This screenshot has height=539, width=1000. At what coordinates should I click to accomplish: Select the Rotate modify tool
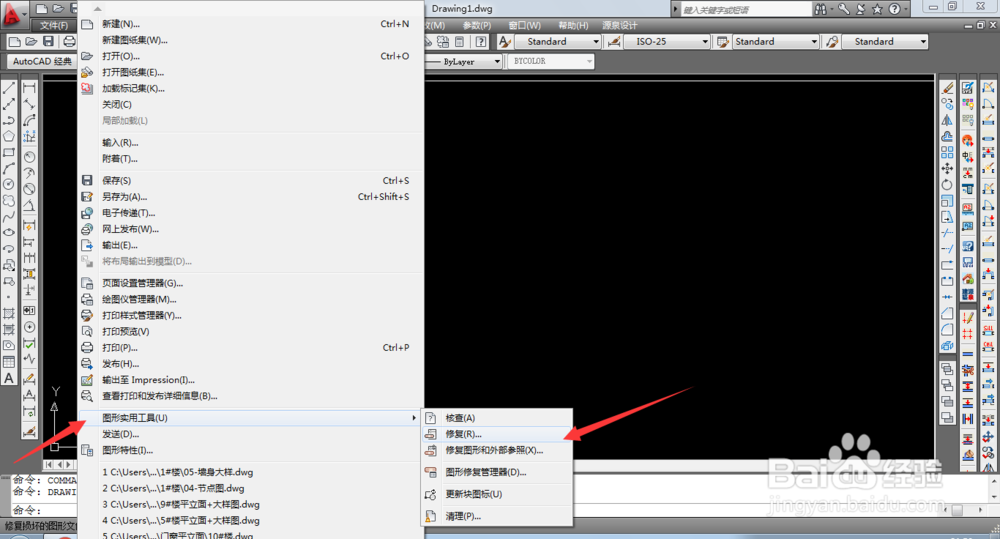[x=947, y=184]
